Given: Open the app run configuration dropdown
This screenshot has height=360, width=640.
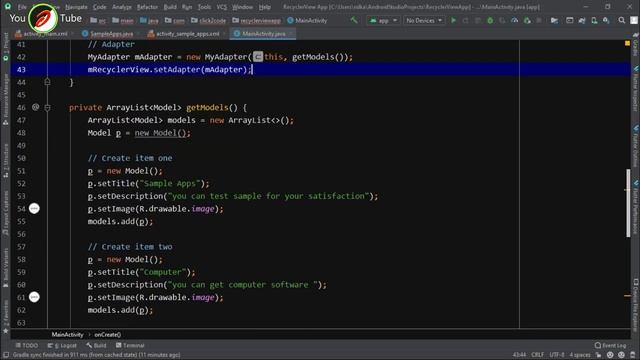Looking at the screenshot, I should (x=383, y=20).
